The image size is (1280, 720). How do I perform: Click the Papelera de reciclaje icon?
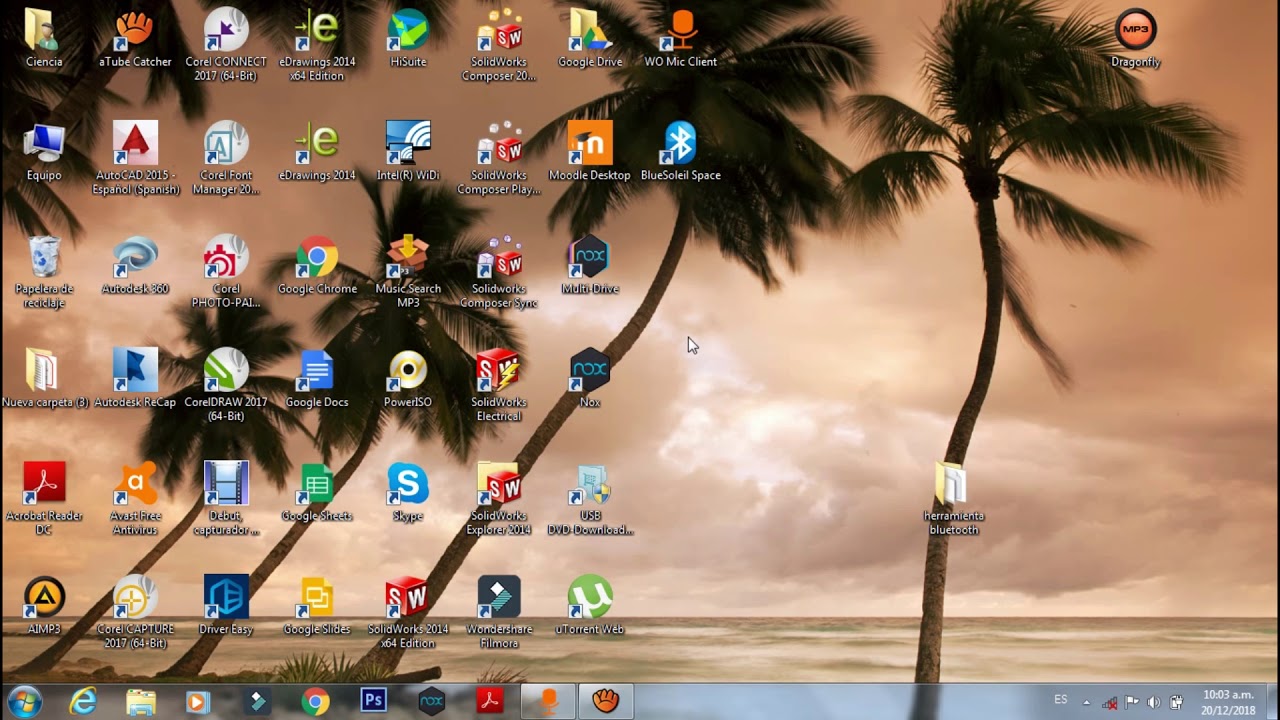coord(44,272)
